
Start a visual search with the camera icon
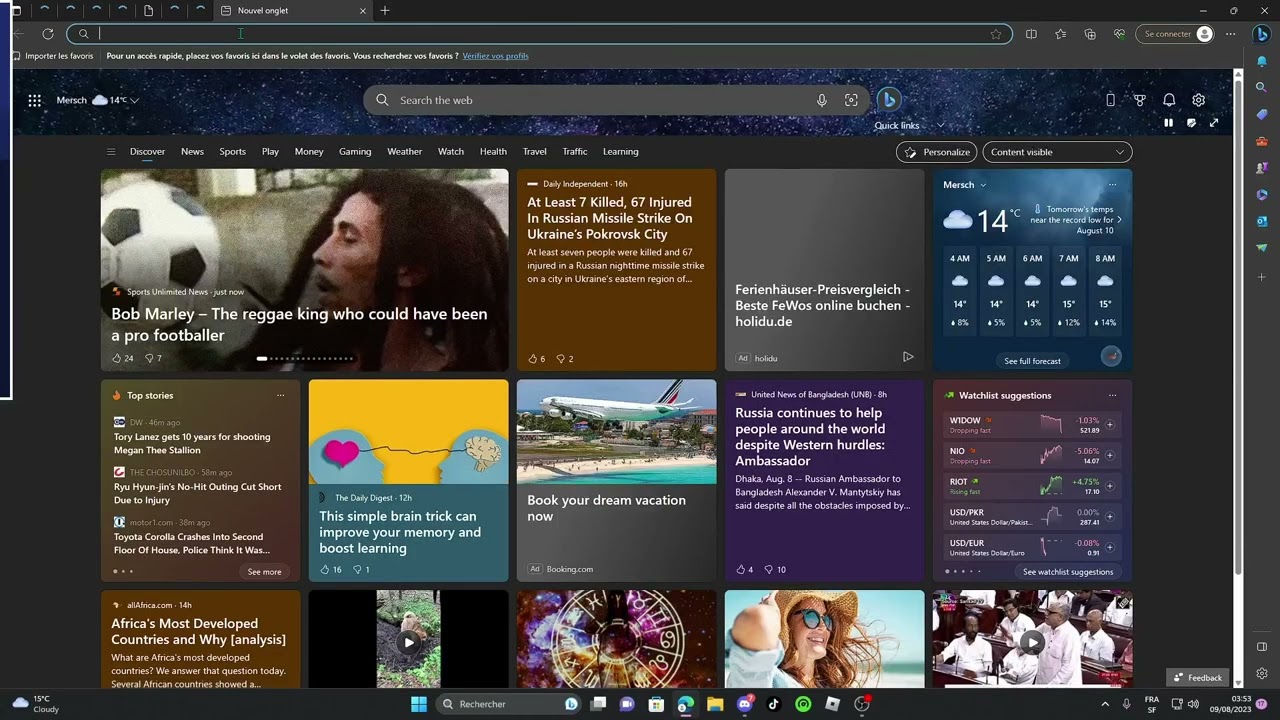851,100
